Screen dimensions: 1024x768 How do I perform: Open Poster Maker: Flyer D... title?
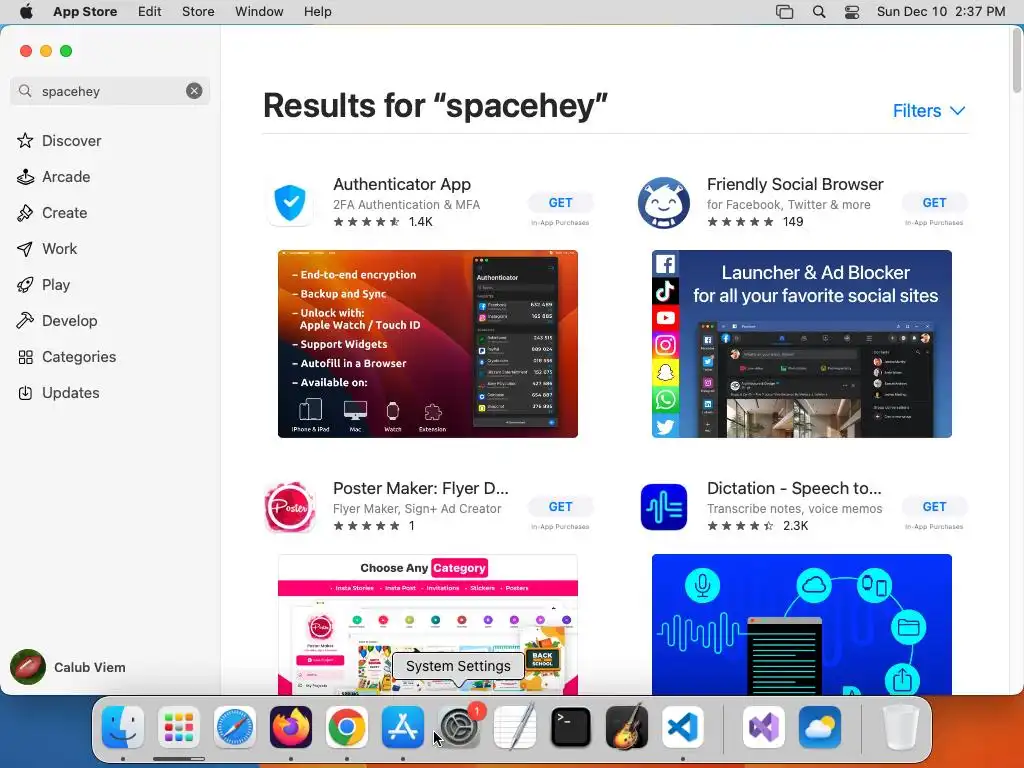(x=421, y=488)
